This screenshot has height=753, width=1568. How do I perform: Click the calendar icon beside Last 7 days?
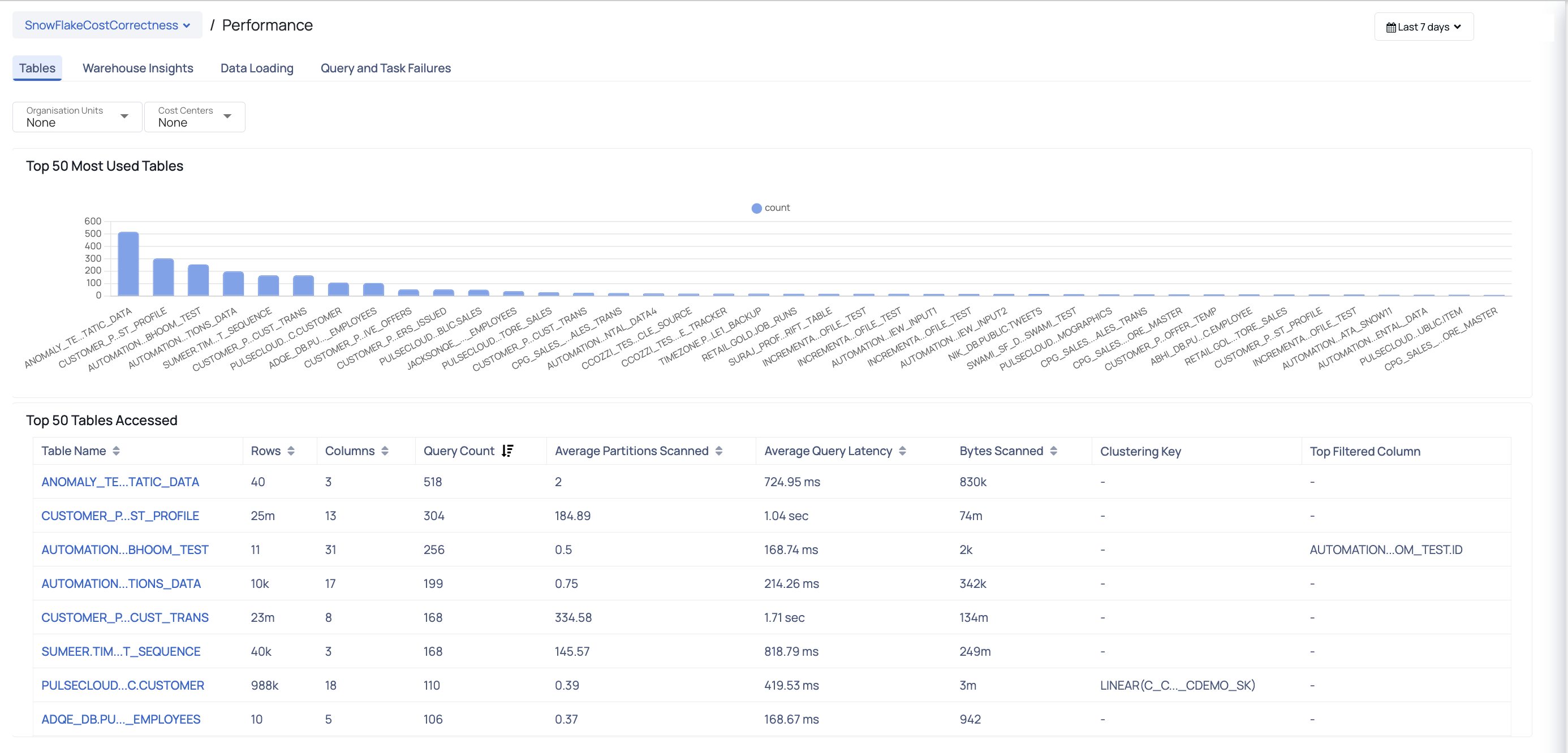click(1391, 27)
